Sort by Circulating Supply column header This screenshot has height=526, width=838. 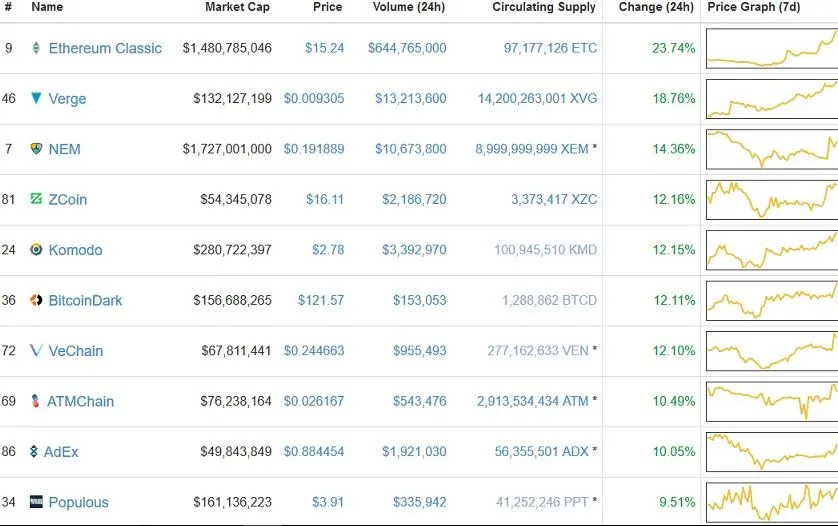click(x=544, y=7)
